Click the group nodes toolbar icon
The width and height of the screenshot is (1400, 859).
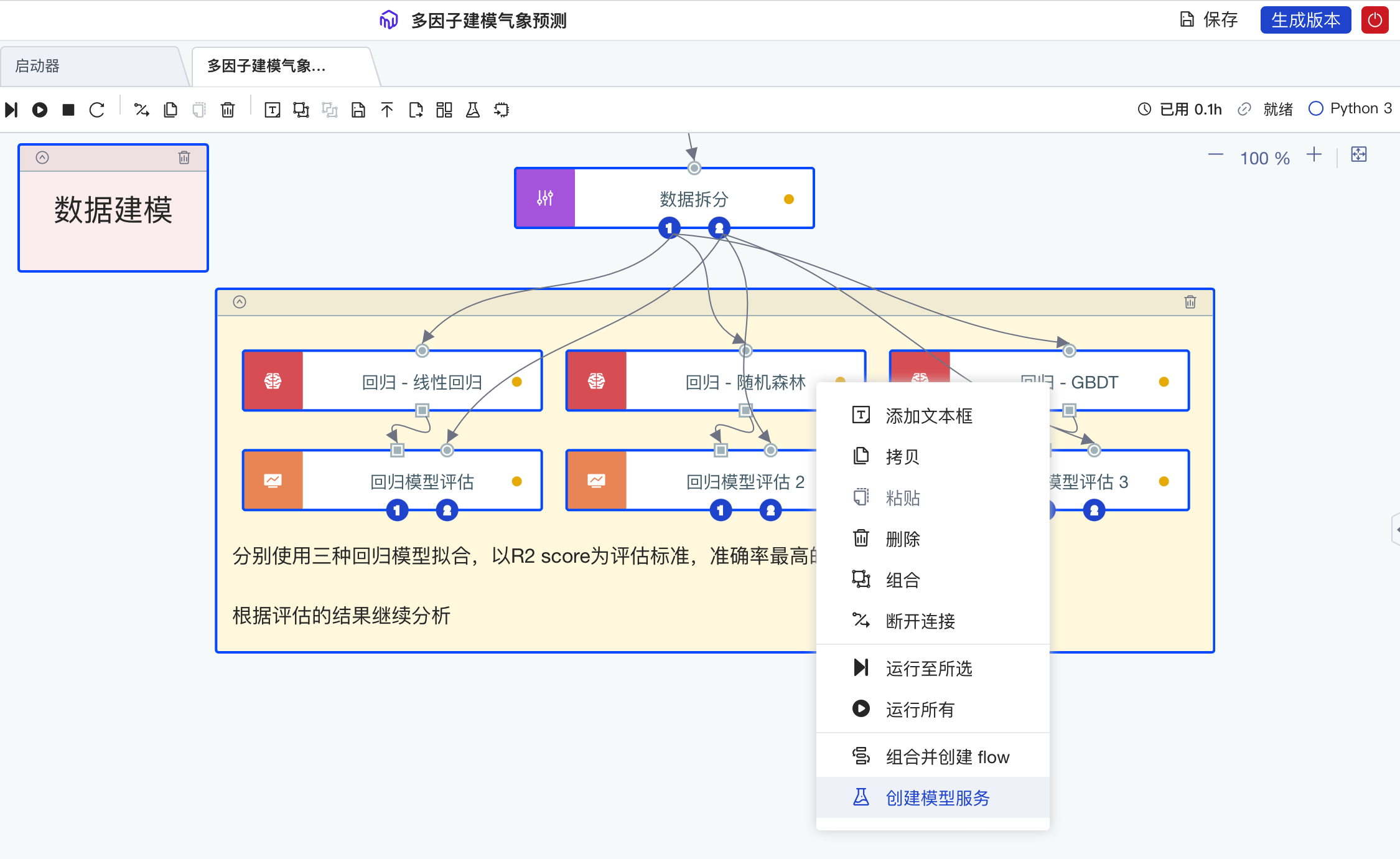[301, 110]
